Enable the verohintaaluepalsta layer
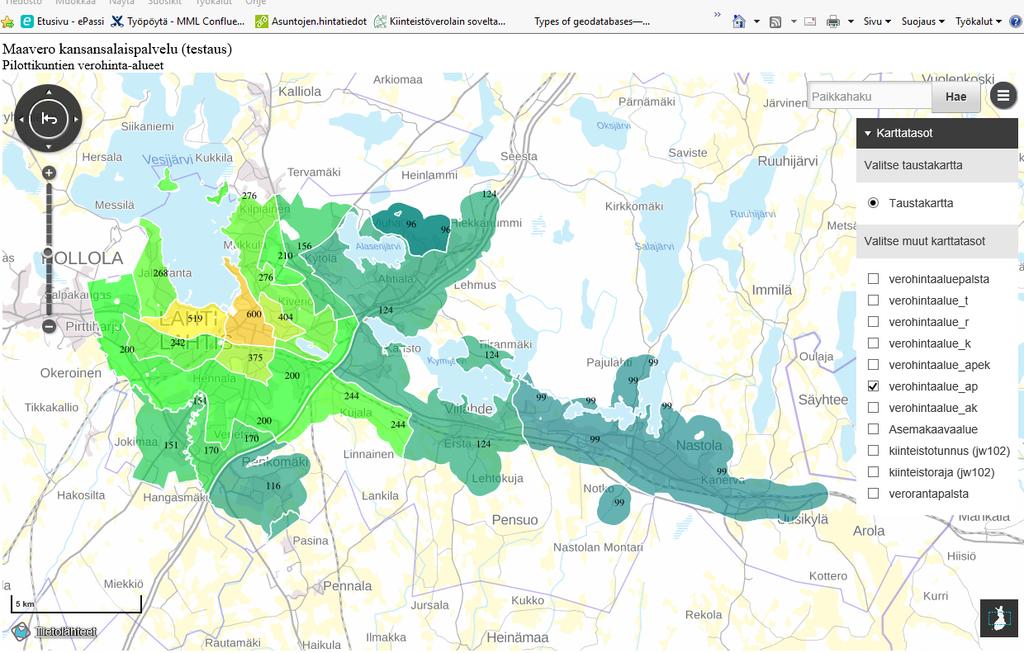 873,279
